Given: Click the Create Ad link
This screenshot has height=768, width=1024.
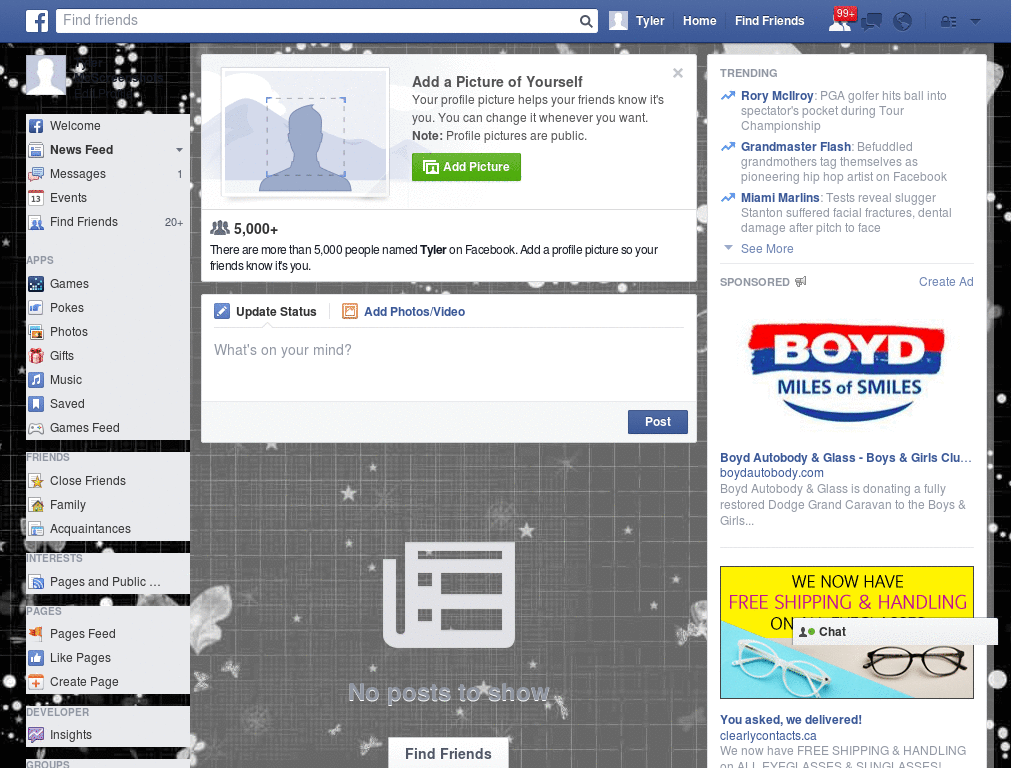Looking at the screenshot, I should tap(946, 281).
